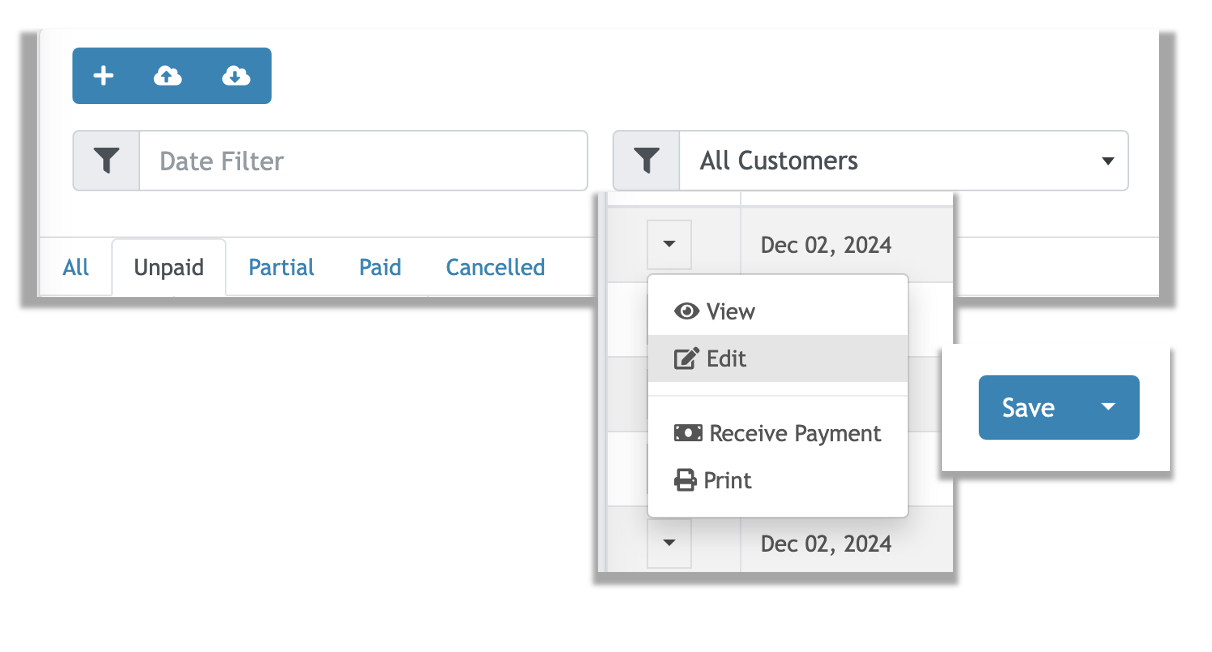The width and height of the screenshot is (1212, 652).
Task: Click the eye icon next to View
Action: 686,311
